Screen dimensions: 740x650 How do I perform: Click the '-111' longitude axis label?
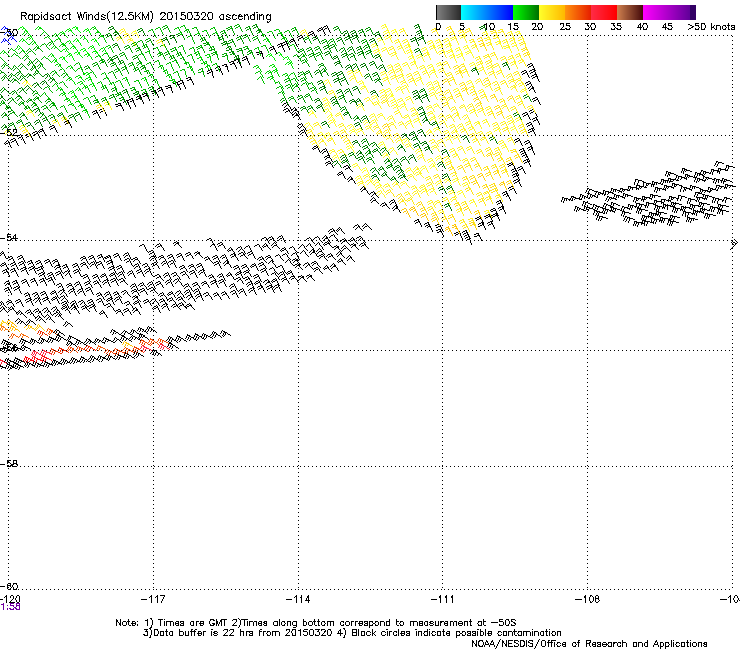[443, 599]
